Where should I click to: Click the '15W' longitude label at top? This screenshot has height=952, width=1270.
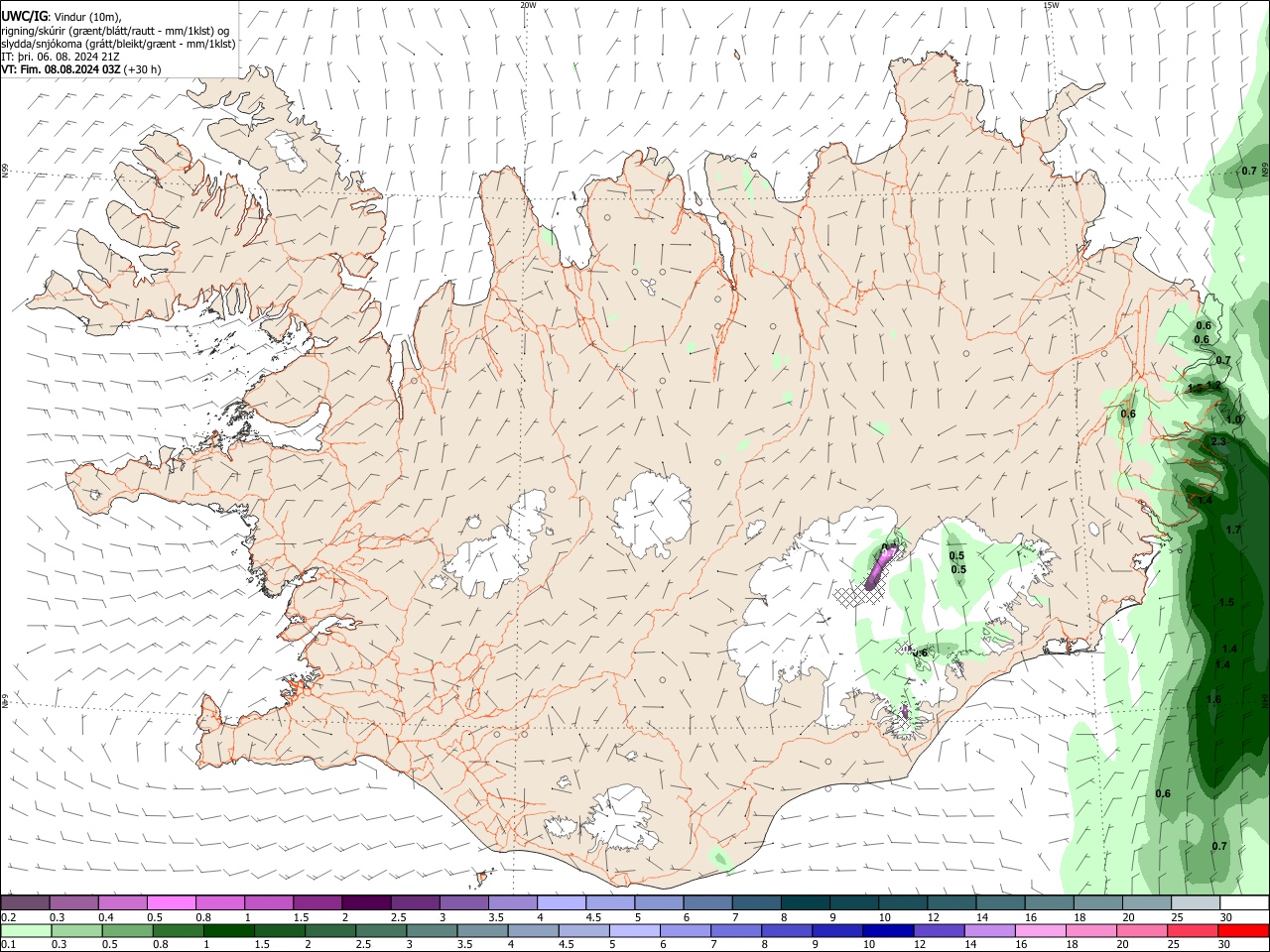tap(1051, 5)
